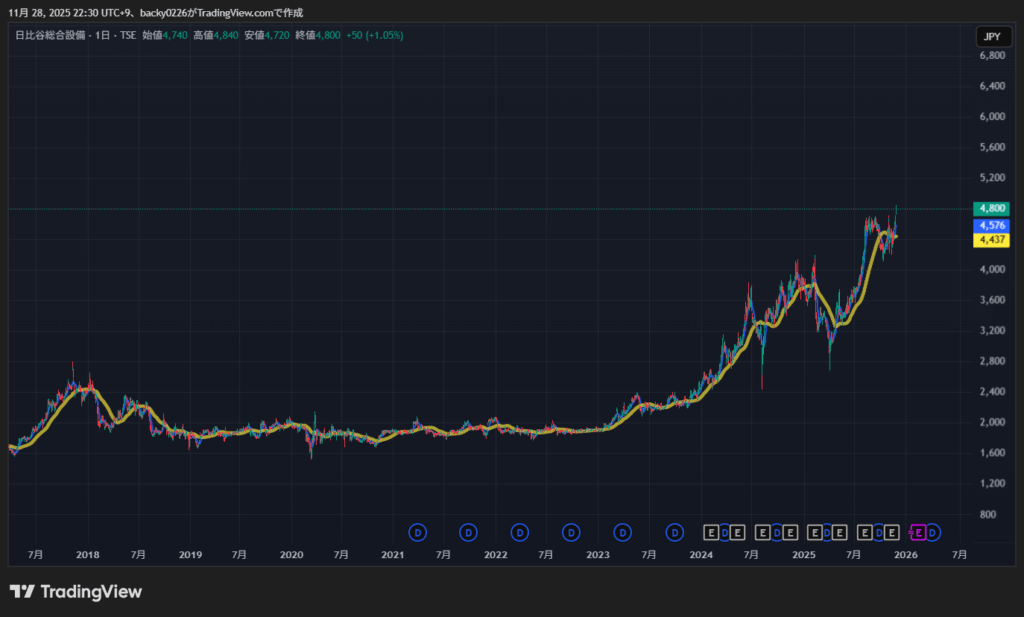Select the last grey E marker before the purple one
The image size is (1024, 617).
891,532
